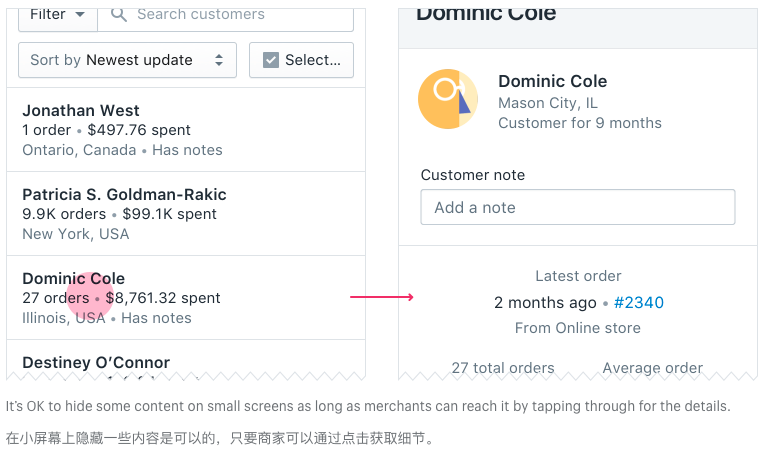Click the Add a note field
Viewport: 765px width, 456px height.
578,207
